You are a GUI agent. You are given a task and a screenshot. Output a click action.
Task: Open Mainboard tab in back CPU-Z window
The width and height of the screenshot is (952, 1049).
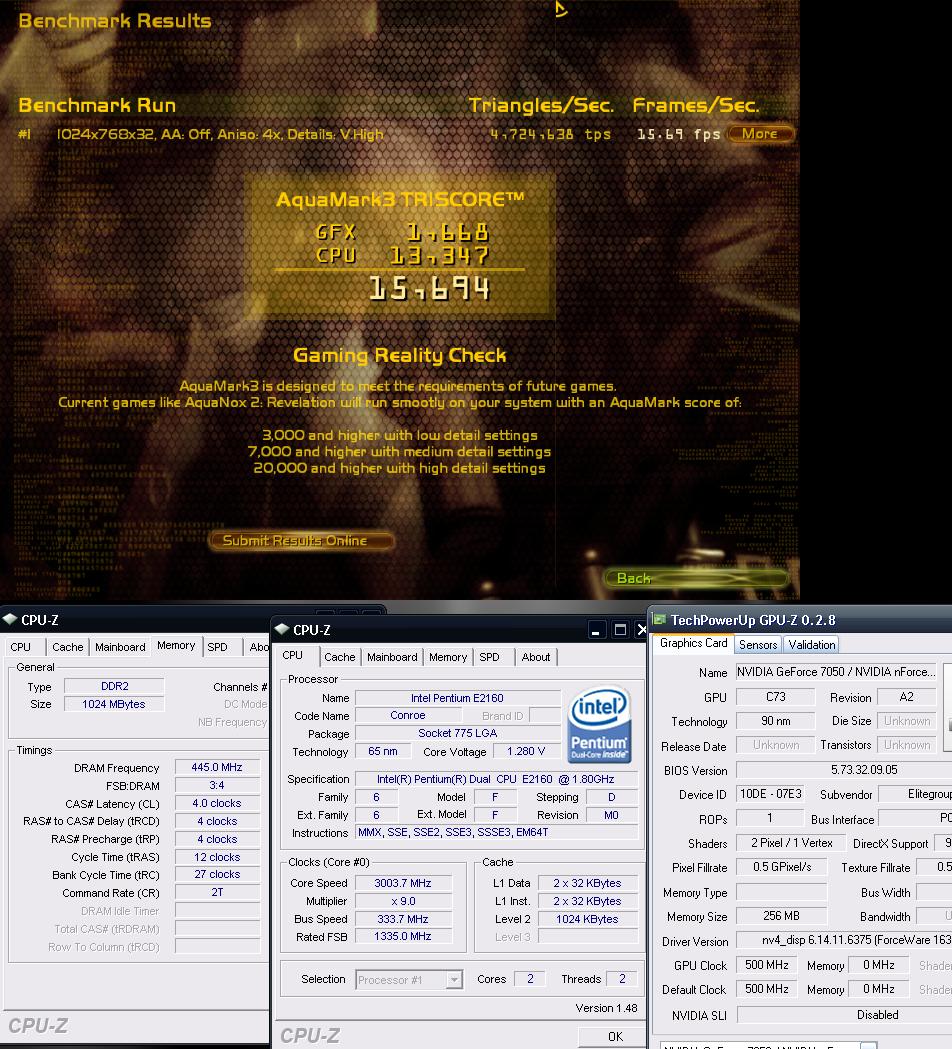[120, 647]
